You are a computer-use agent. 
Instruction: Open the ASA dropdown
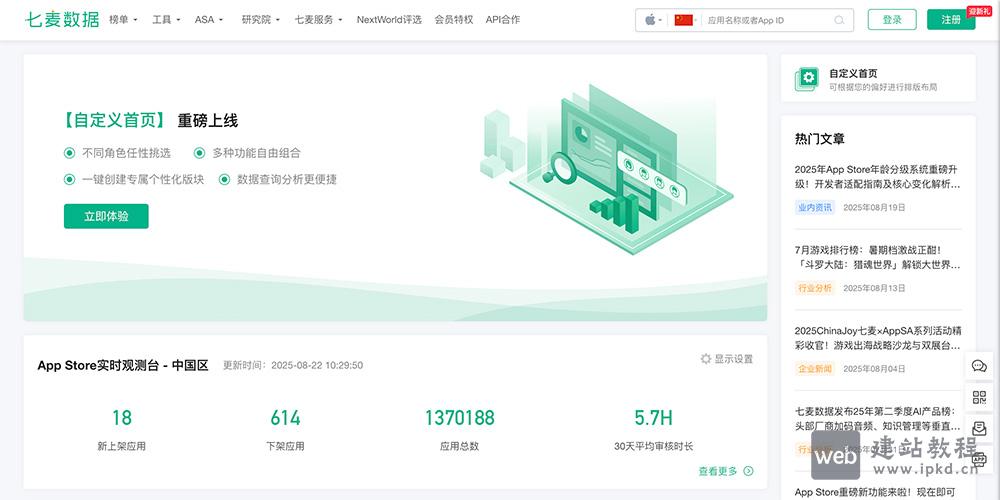[209, 20]
